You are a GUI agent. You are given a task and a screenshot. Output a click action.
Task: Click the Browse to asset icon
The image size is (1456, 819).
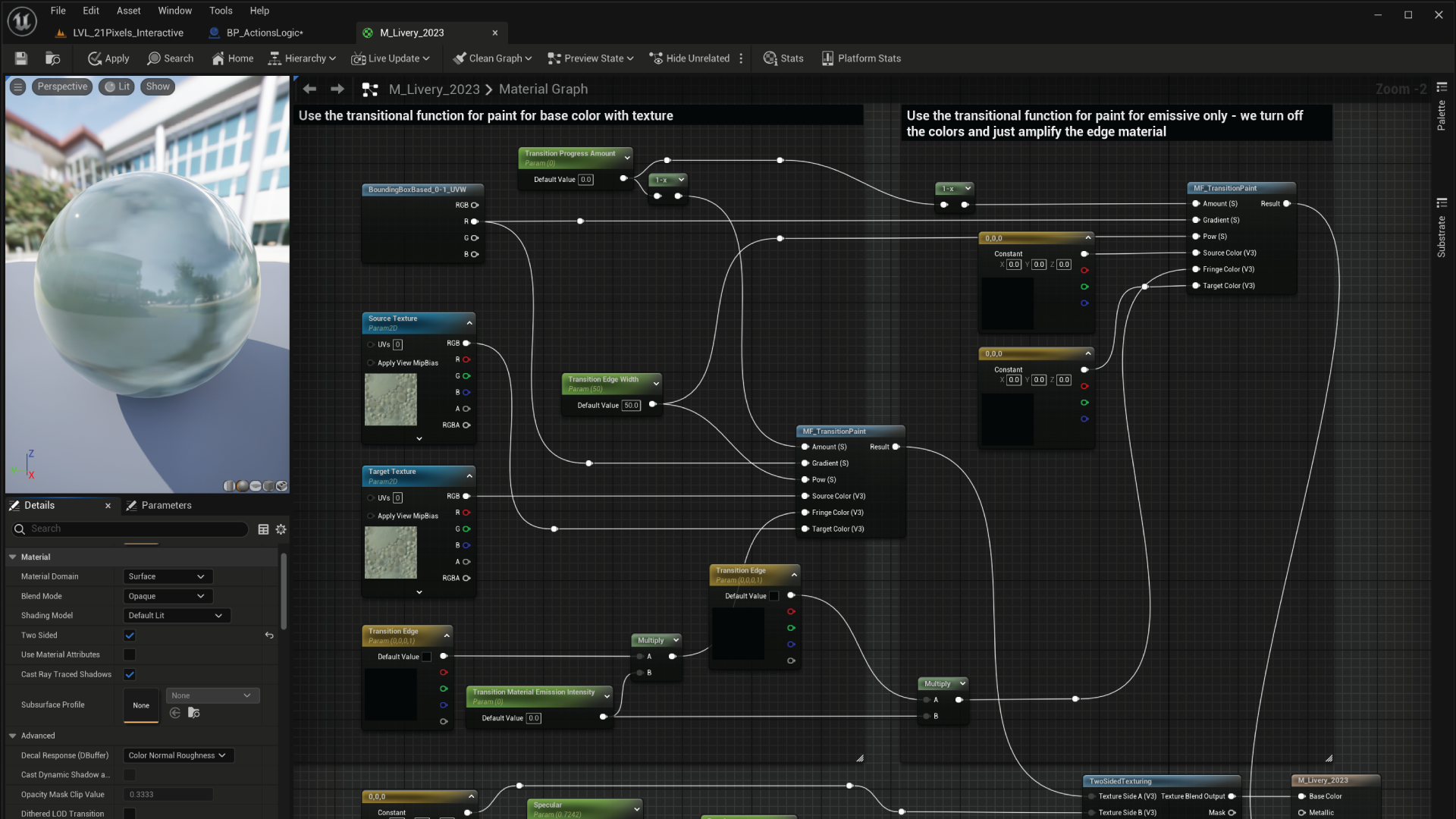pos(52,58)
